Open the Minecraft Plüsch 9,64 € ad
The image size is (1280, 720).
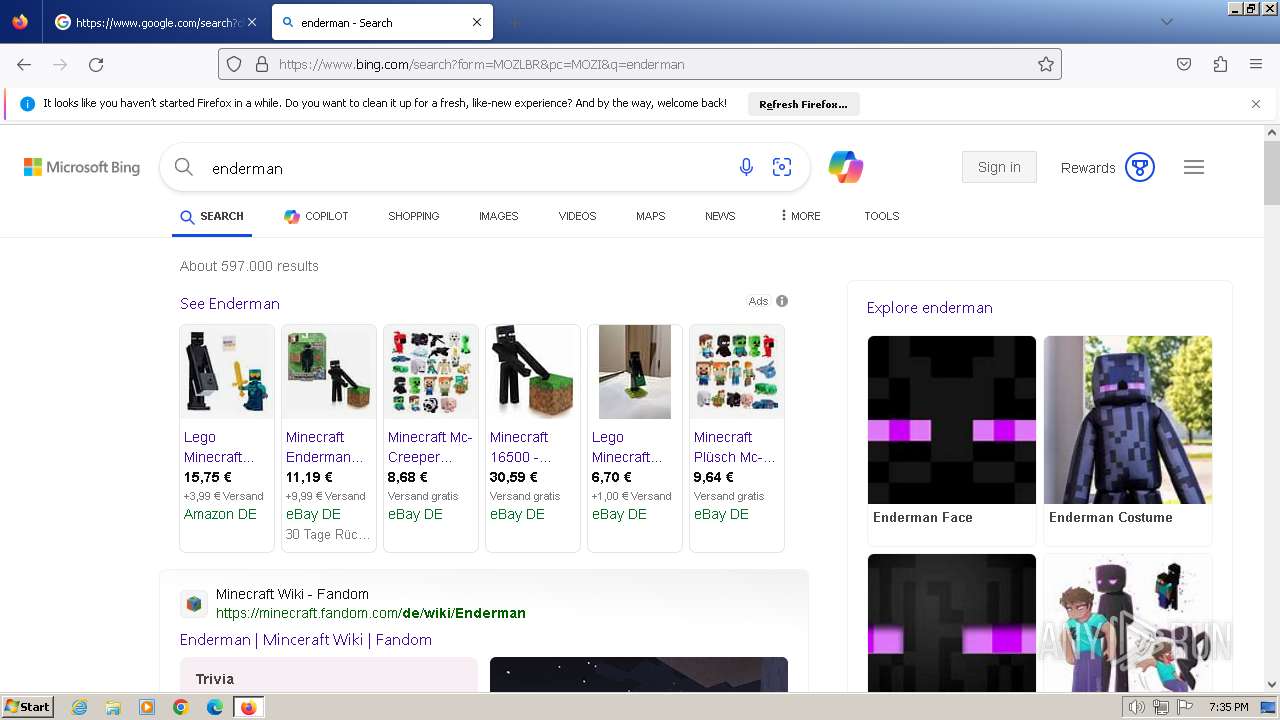[x=737, y=438]
